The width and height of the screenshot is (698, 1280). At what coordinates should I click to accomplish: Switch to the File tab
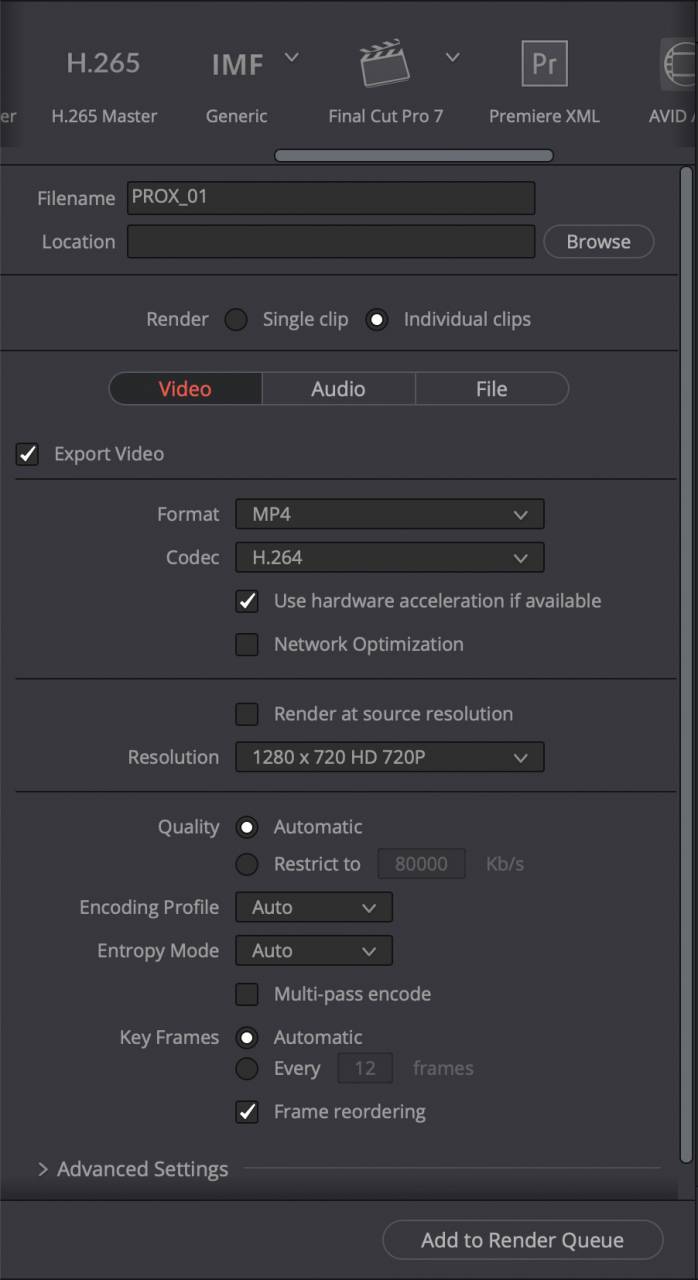[x=491, y=389]
